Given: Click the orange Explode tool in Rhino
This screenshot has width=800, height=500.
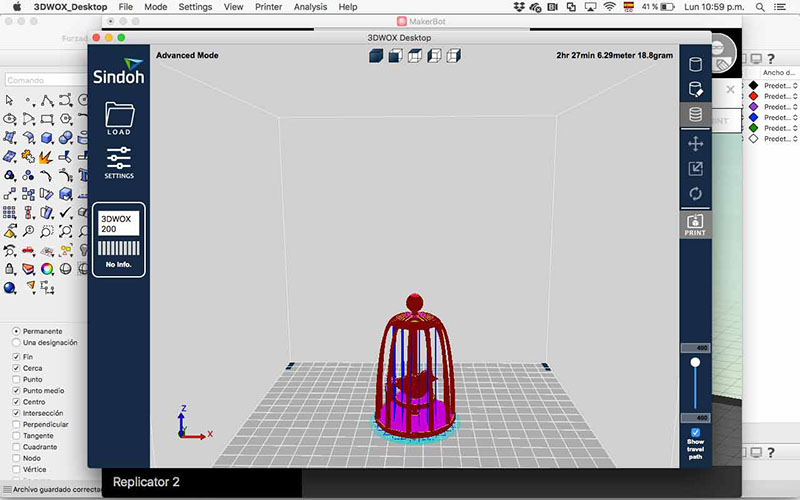Looking at the screenshot, I should coord(47,156).
